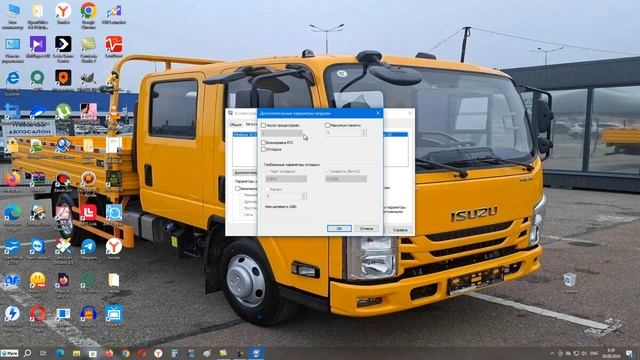Increase the Maximum memory spinner value
The image size is (640, 360).
(x=364, y=131)
